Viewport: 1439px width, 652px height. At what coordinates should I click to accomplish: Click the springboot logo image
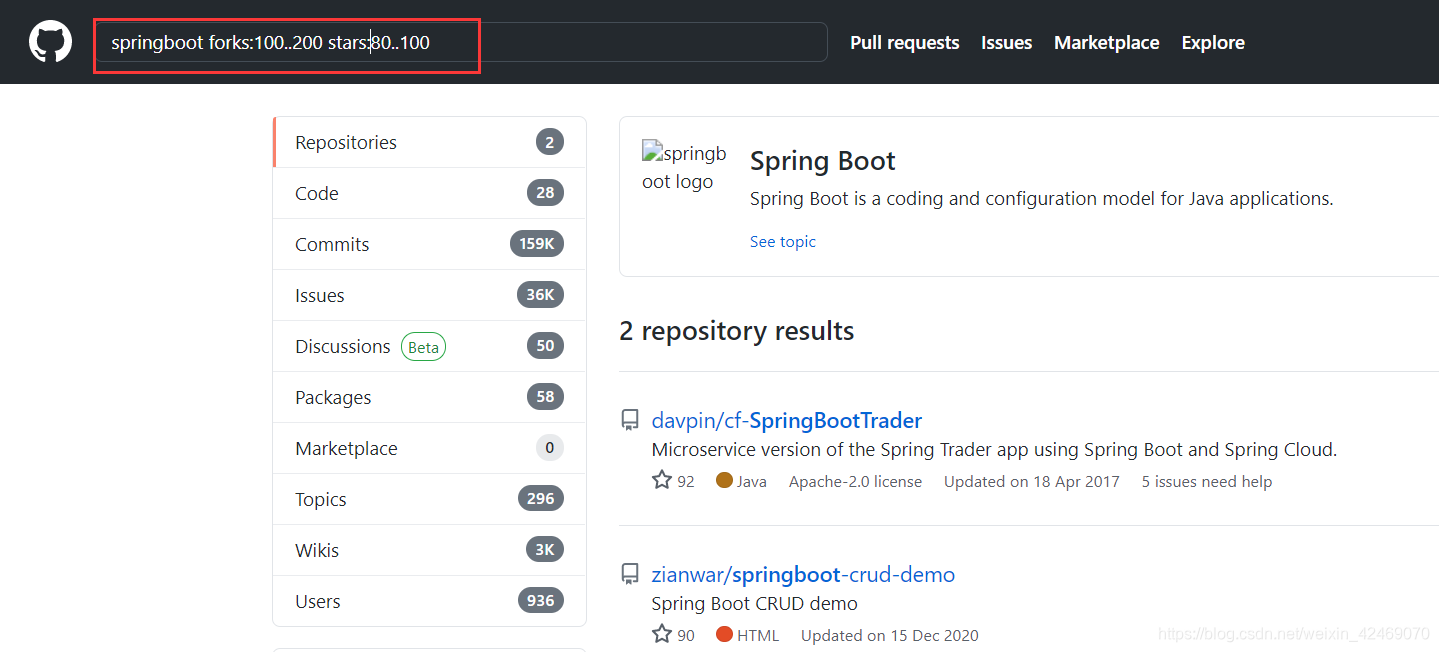click(x=685, y=167)
